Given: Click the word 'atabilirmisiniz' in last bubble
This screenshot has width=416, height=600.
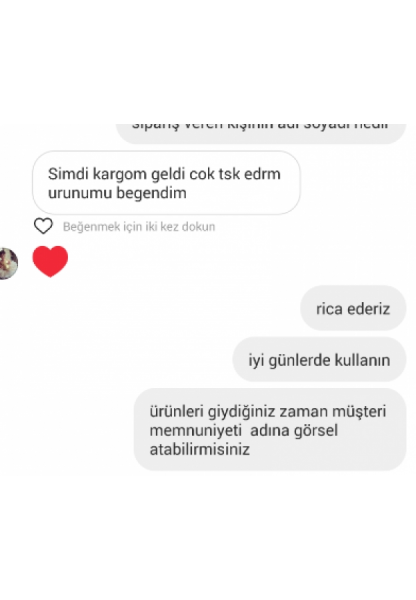Looking at the screenshot, I should 199,449.
